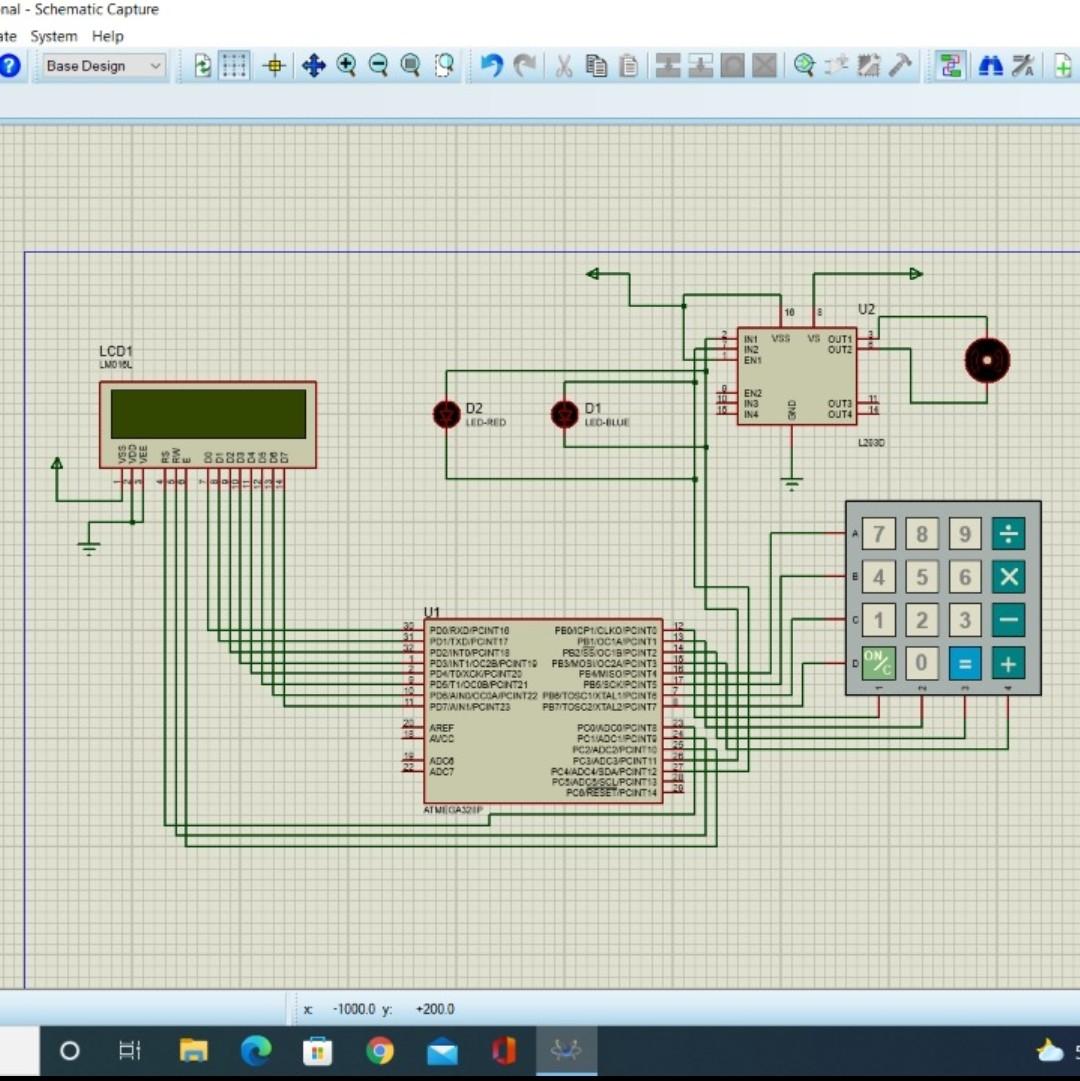Redo the last undone action
This screenshot has width=1080, height=1081.
[x=524, y=65]
